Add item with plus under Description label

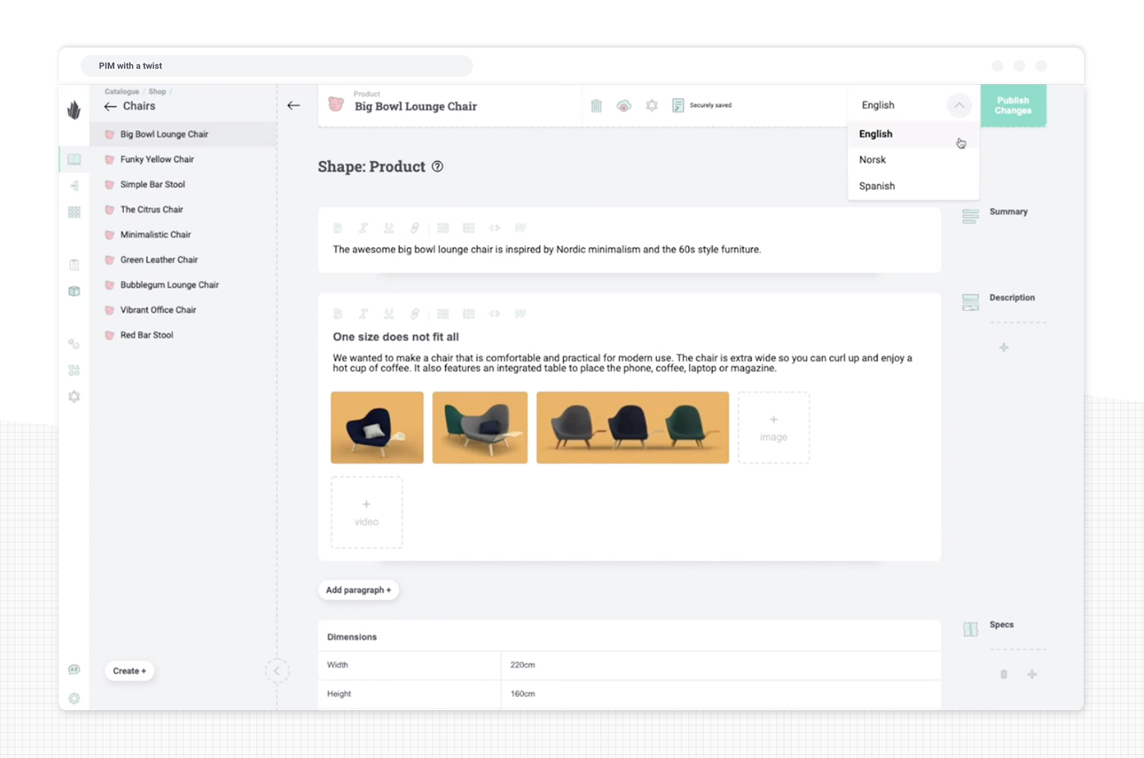1004,348
